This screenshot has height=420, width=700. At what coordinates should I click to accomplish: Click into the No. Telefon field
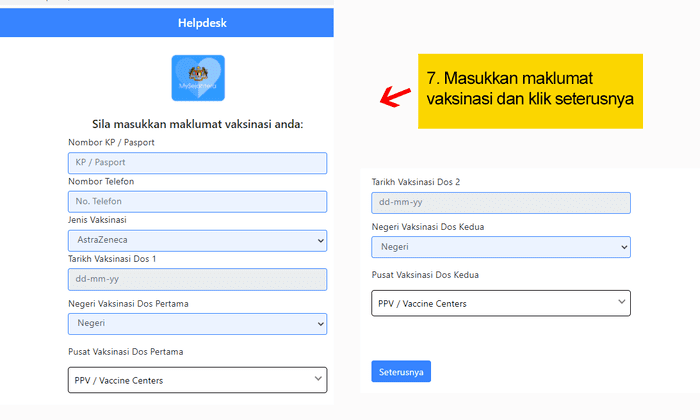(x=197, y=202)
